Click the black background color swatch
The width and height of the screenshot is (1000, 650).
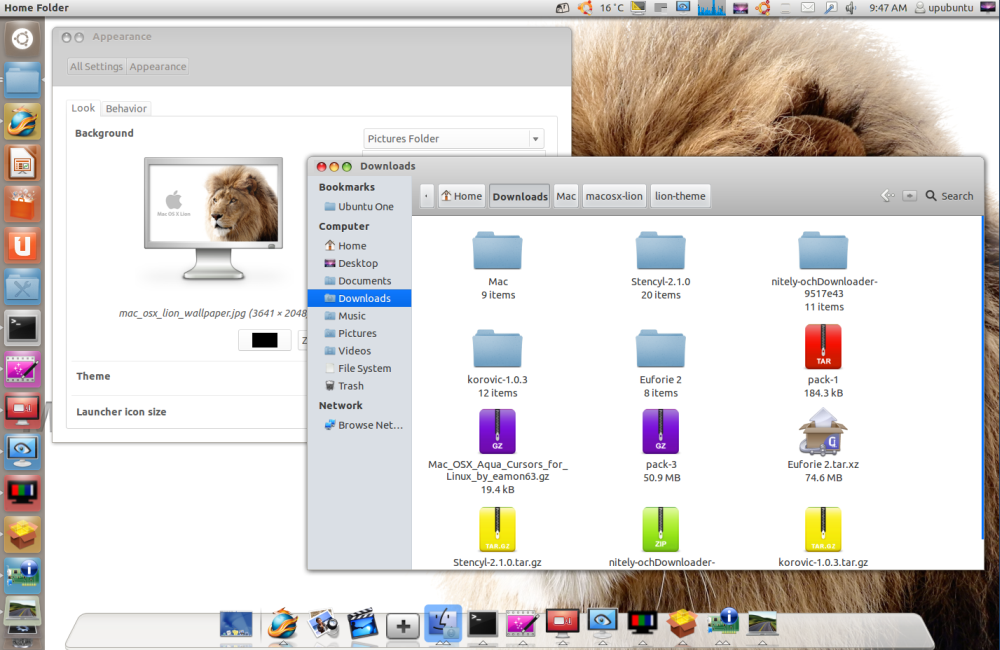click(263, 340)
